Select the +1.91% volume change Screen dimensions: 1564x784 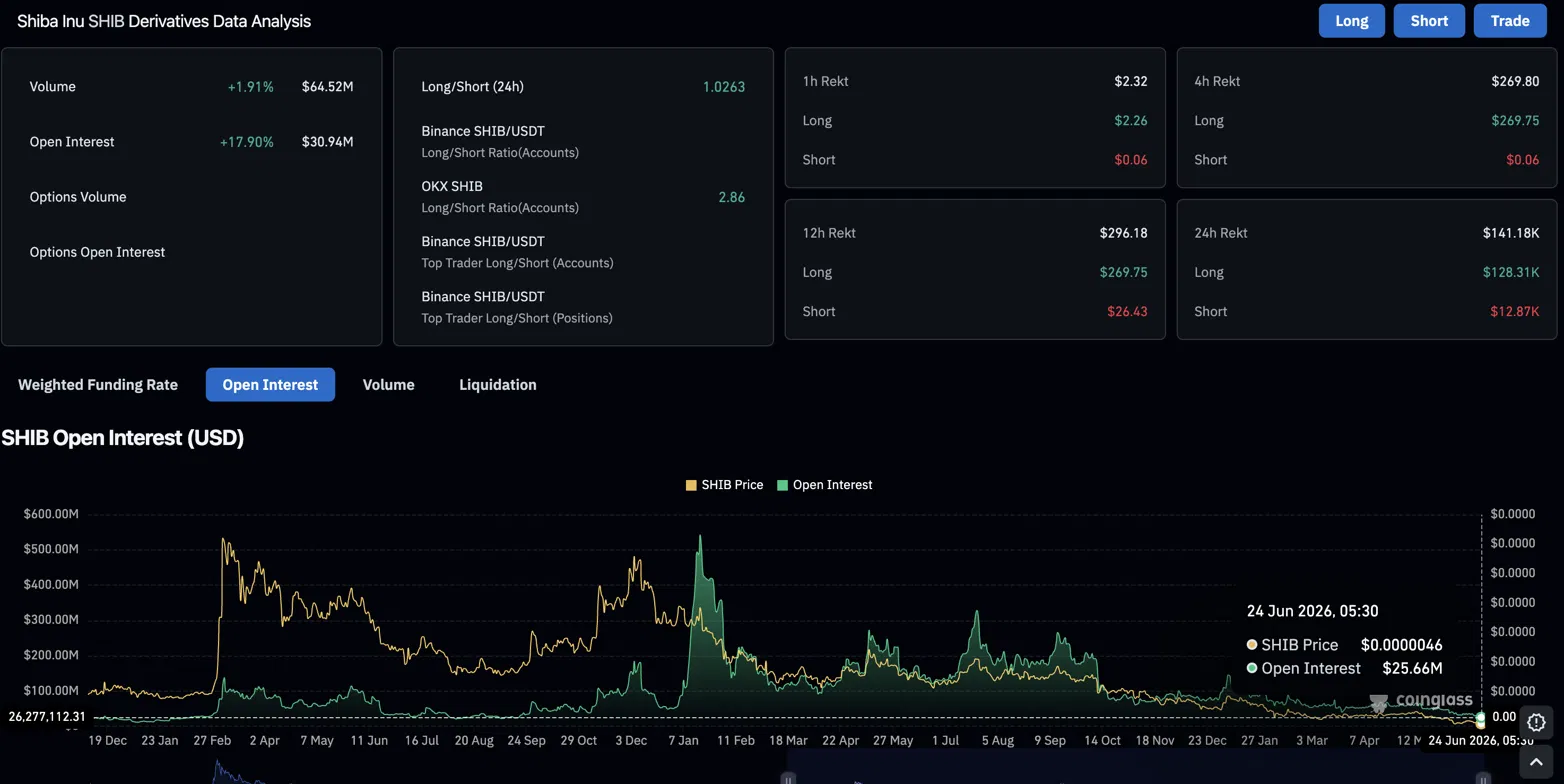point(251,87)
